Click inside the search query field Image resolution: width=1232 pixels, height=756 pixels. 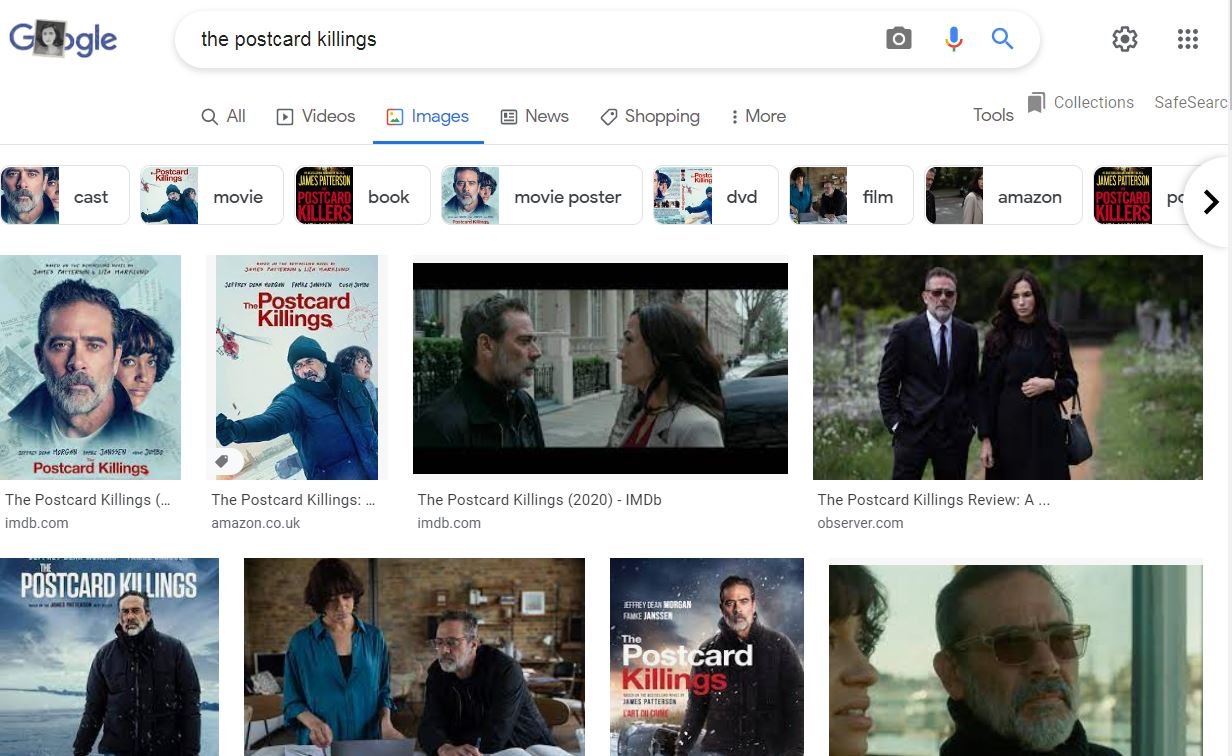[x=530, y=39]
